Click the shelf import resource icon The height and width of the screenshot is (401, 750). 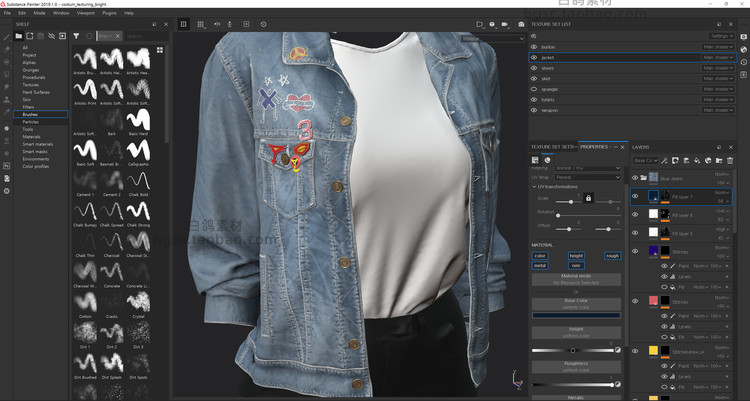62,36
